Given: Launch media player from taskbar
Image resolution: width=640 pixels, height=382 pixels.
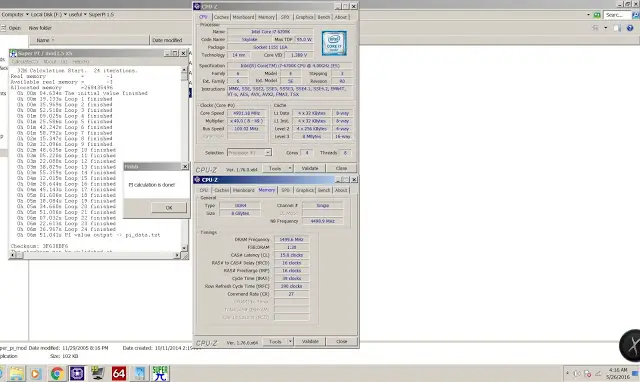Looking at the screenshot, I should 36,373.
